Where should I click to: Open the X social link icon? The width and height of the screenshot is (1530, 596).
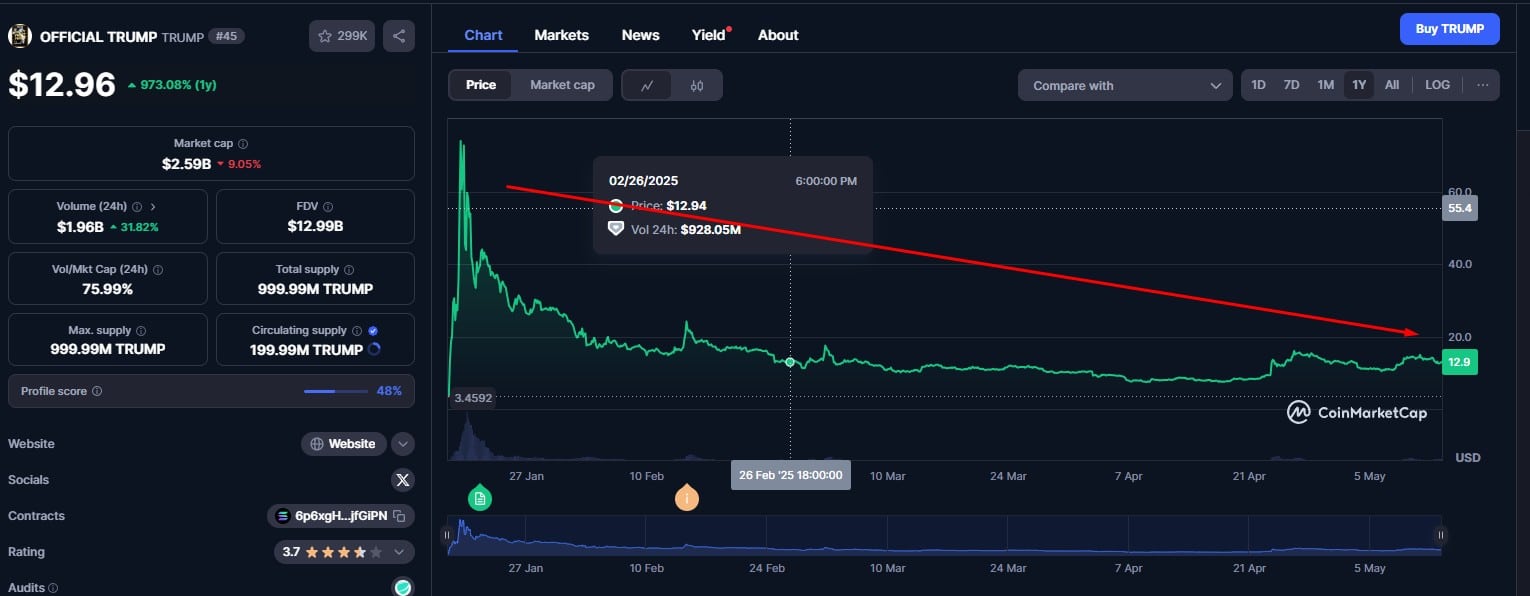tap(403, 480)
